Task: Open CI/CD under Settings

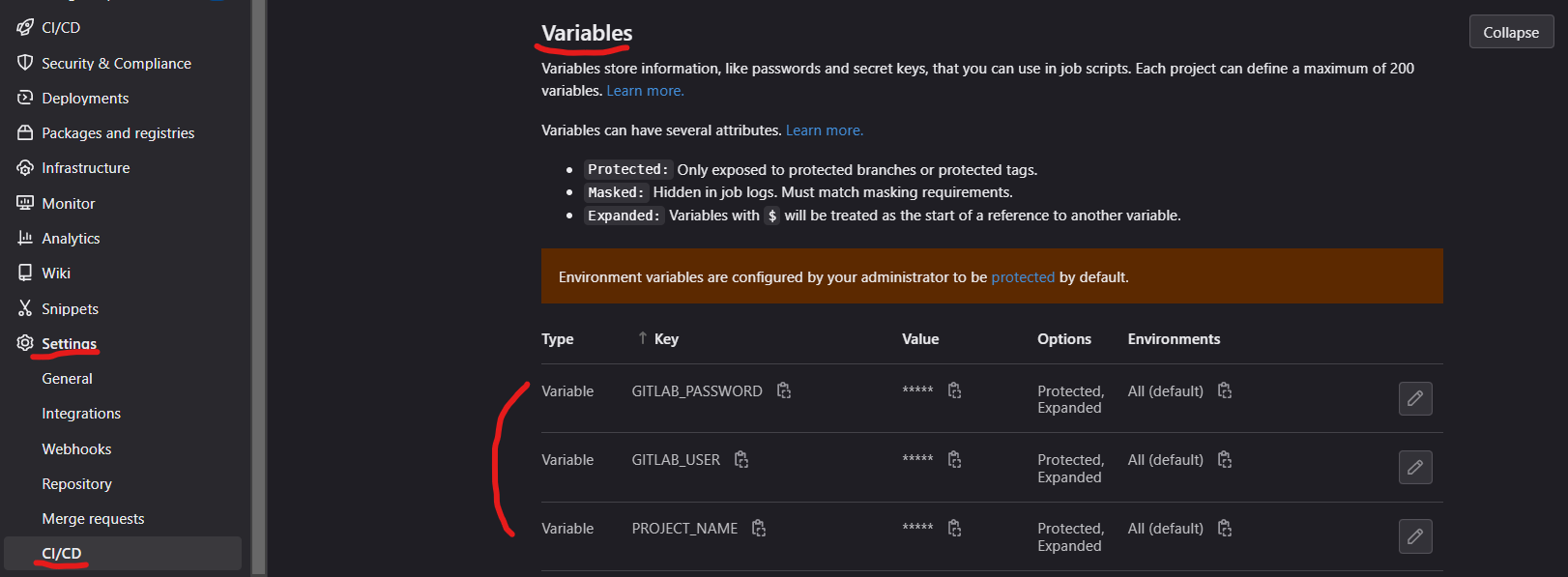Action: [62, 554]
